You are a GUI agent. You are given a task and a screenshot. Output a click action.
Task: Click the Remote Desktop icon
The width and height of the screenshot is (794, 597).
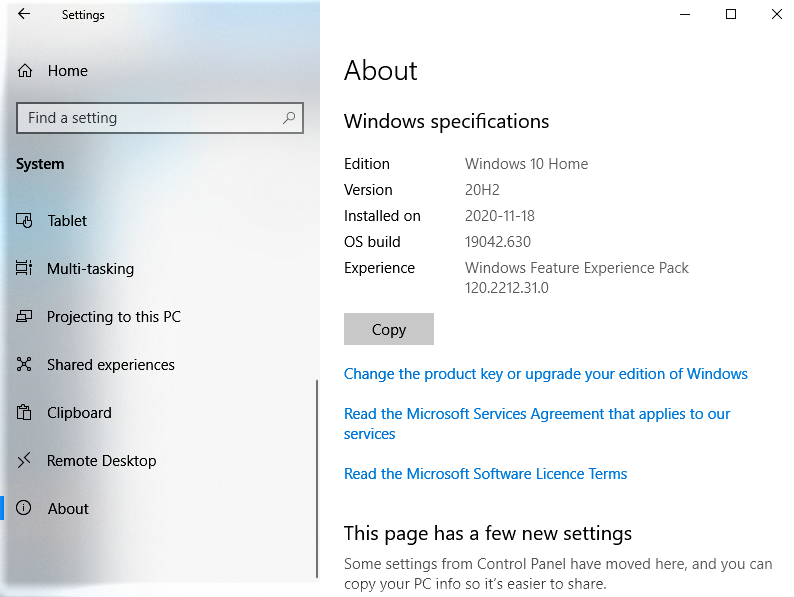click(x=24, y=460)
